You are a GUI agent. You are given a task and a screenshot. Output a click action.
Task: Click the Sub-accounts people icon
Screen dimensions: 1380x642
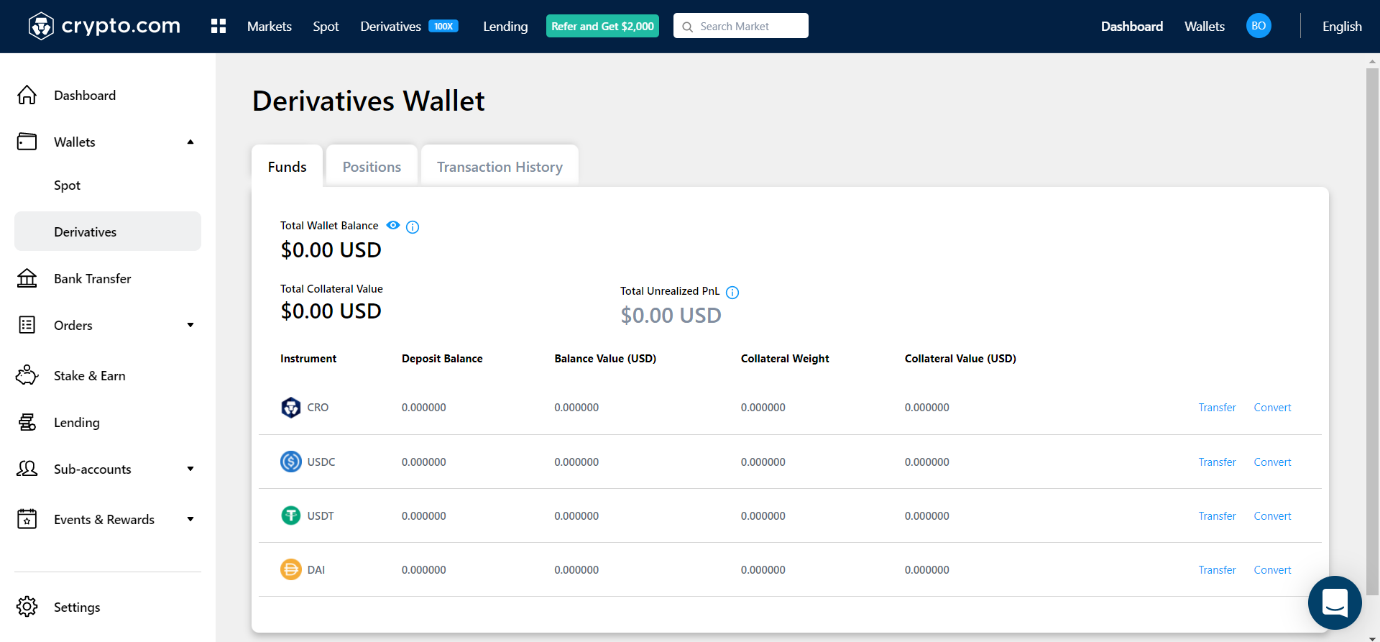pos(27,469)
